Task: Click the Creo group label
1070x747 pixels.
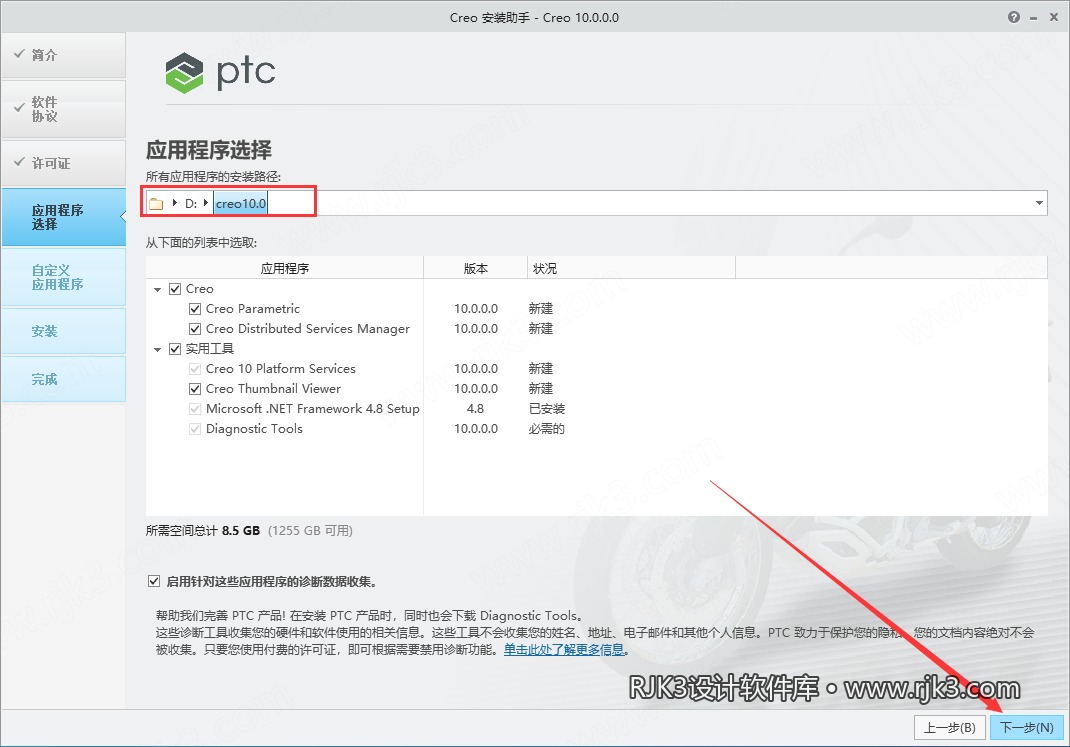Action: pyautogui.click(x=199, y=289)
